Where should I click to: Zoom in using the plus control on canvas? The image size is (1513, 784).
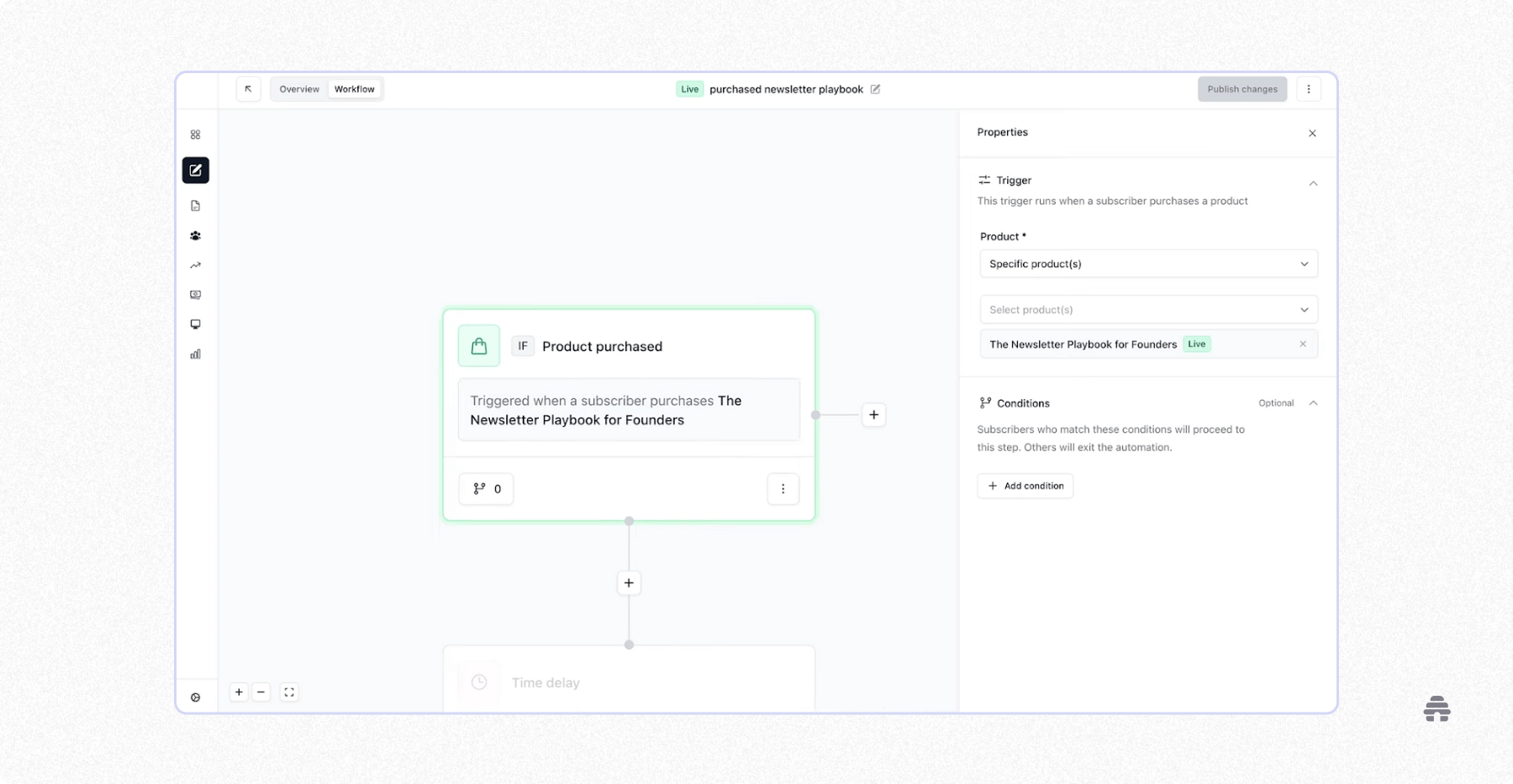point(239,692)
